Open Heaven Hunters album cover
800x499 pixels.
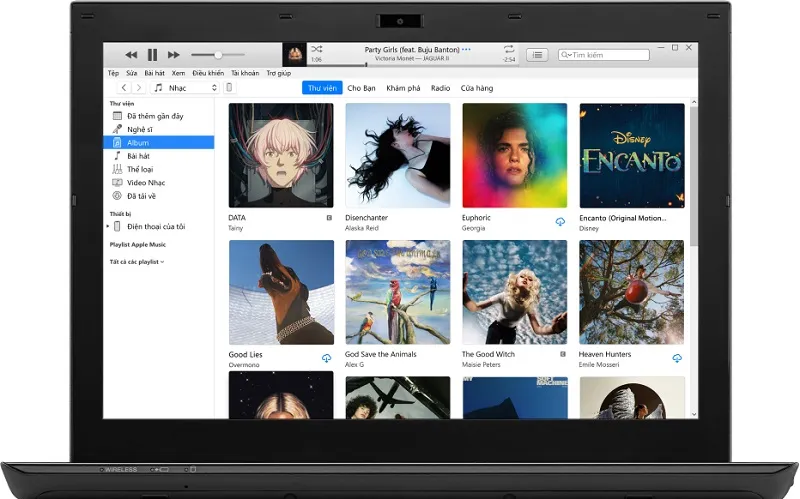tap(632, 292)
